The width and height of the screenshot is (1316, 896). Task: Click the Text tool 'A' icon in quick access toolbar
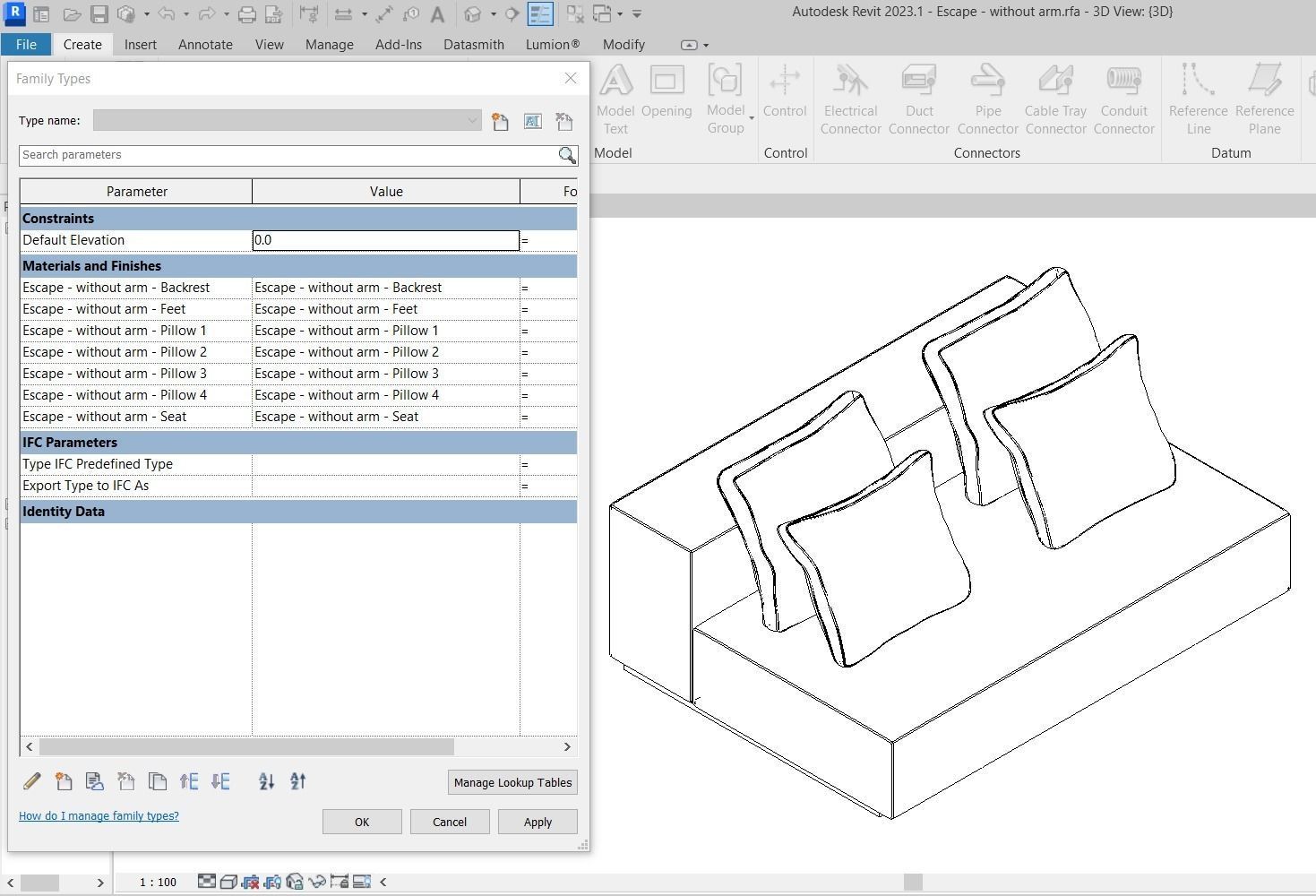click(x=438, y=14)
